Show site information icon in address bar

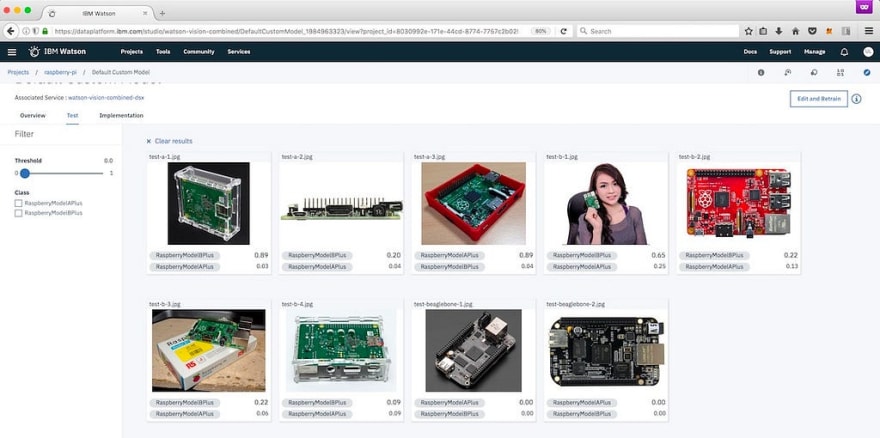tap(26, 31)
